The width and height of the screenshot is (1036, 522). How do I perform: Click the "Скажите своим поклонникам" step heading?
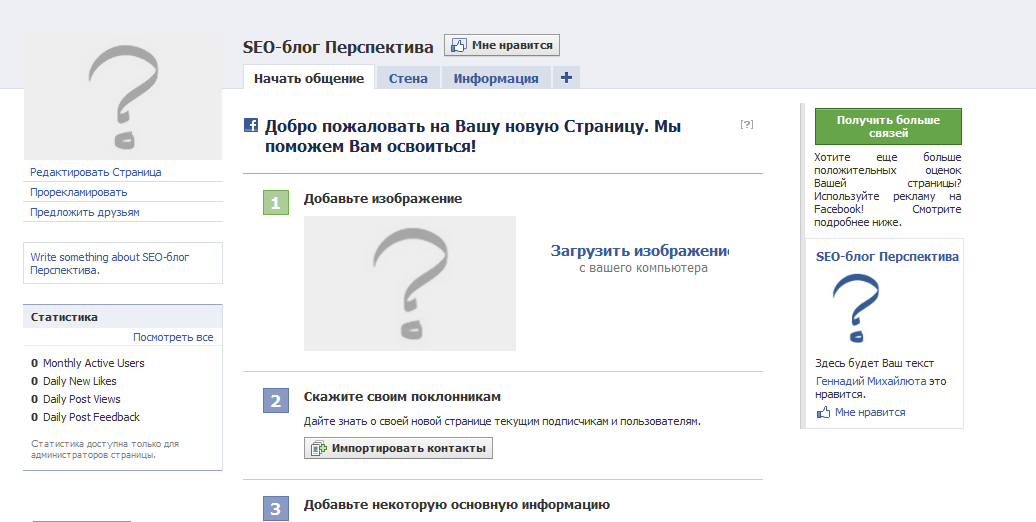402,396
